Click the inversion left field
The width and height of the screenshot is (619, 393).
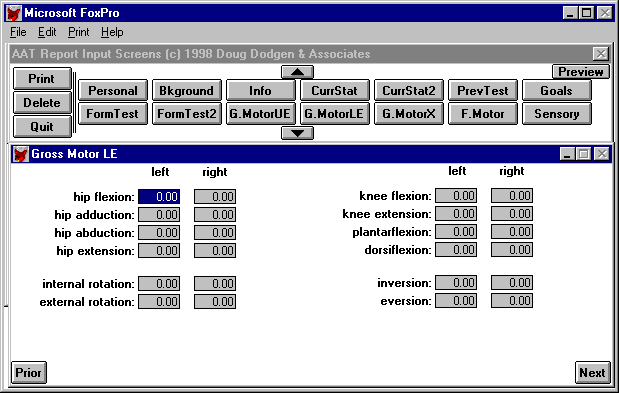[456, 283]
